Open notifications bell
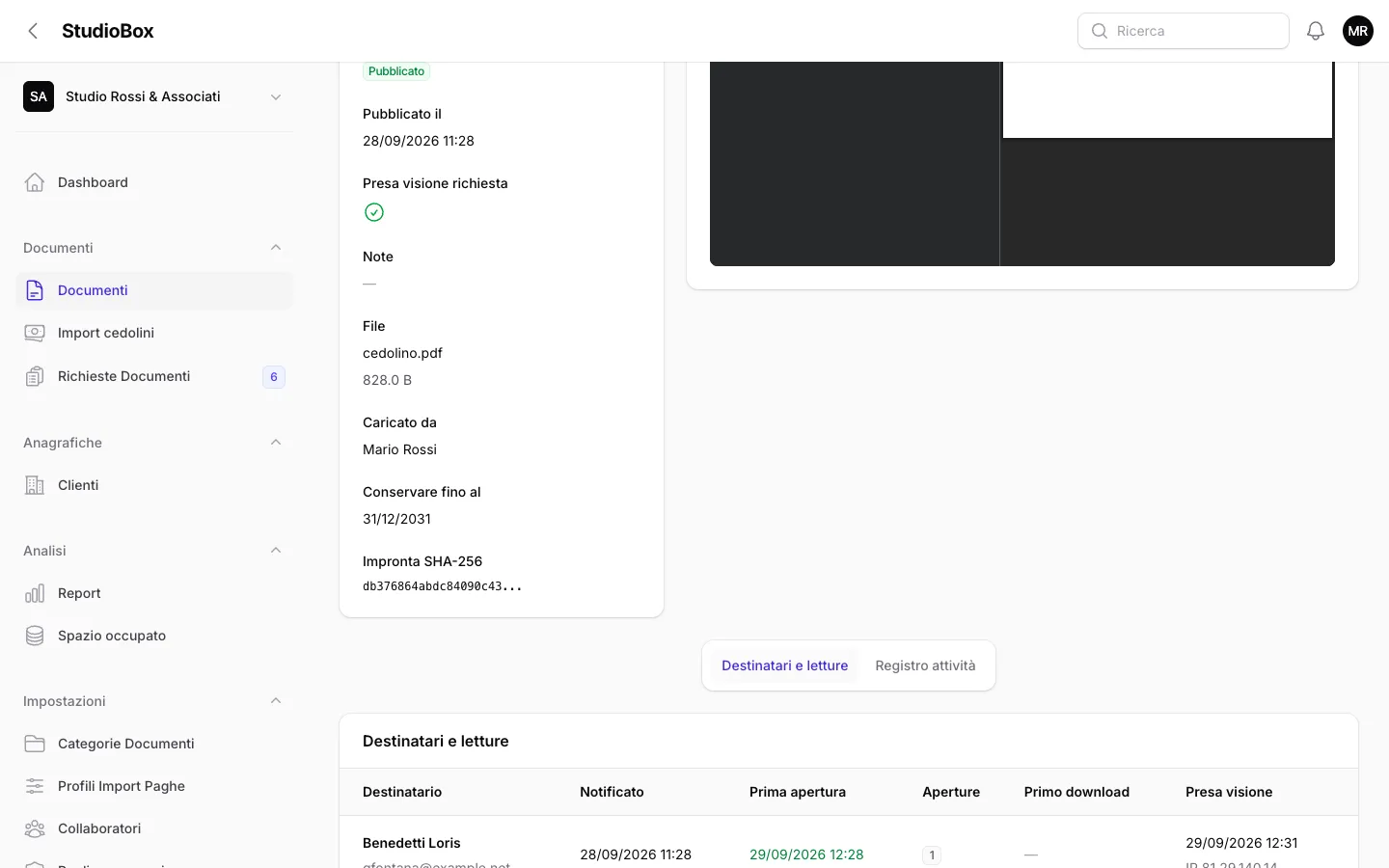The width and height of the screenshot is (1389, 868). pos(1316,31)
